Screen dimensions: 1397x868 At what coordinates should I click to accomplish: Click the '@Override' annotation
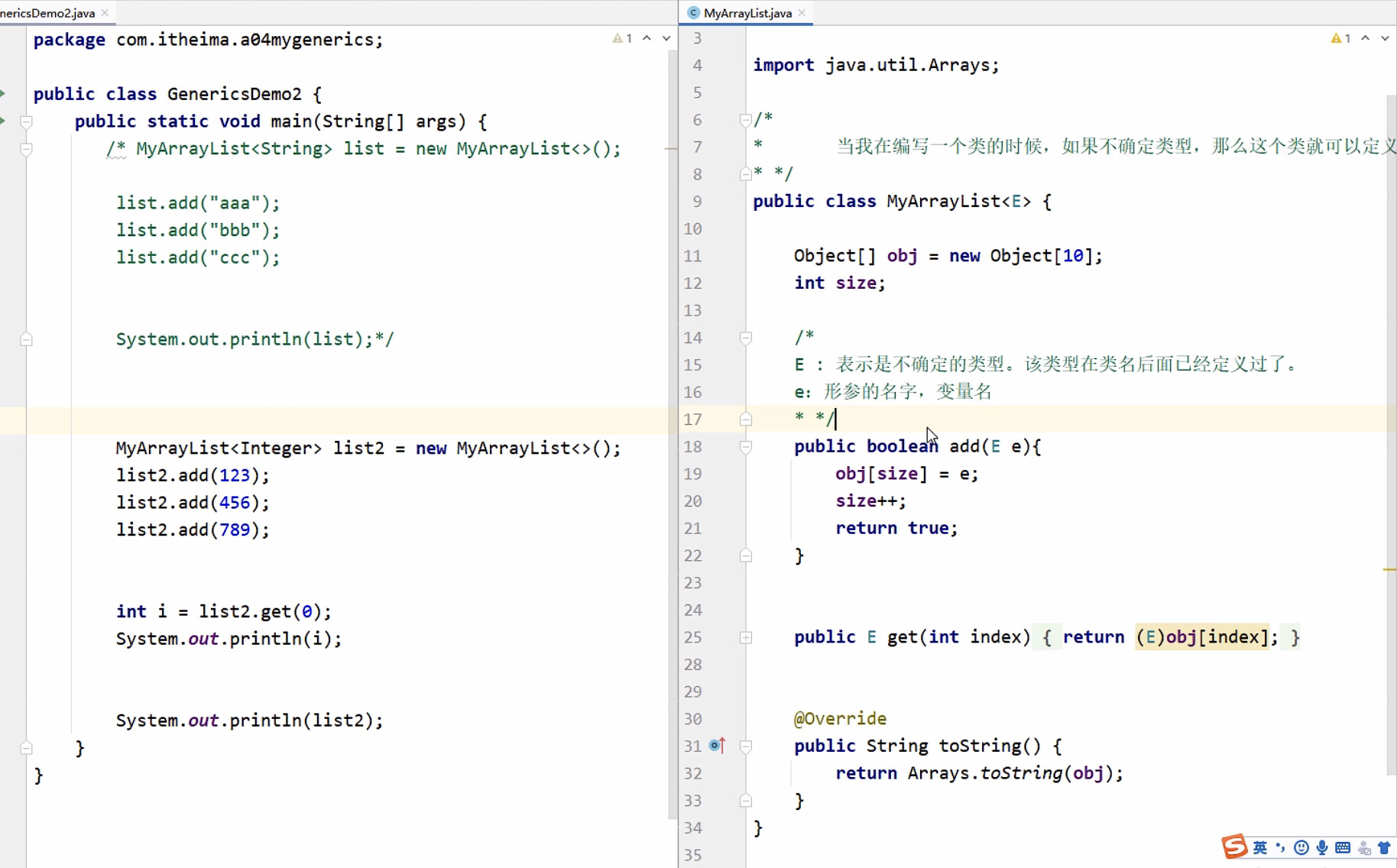coord(840,718)
